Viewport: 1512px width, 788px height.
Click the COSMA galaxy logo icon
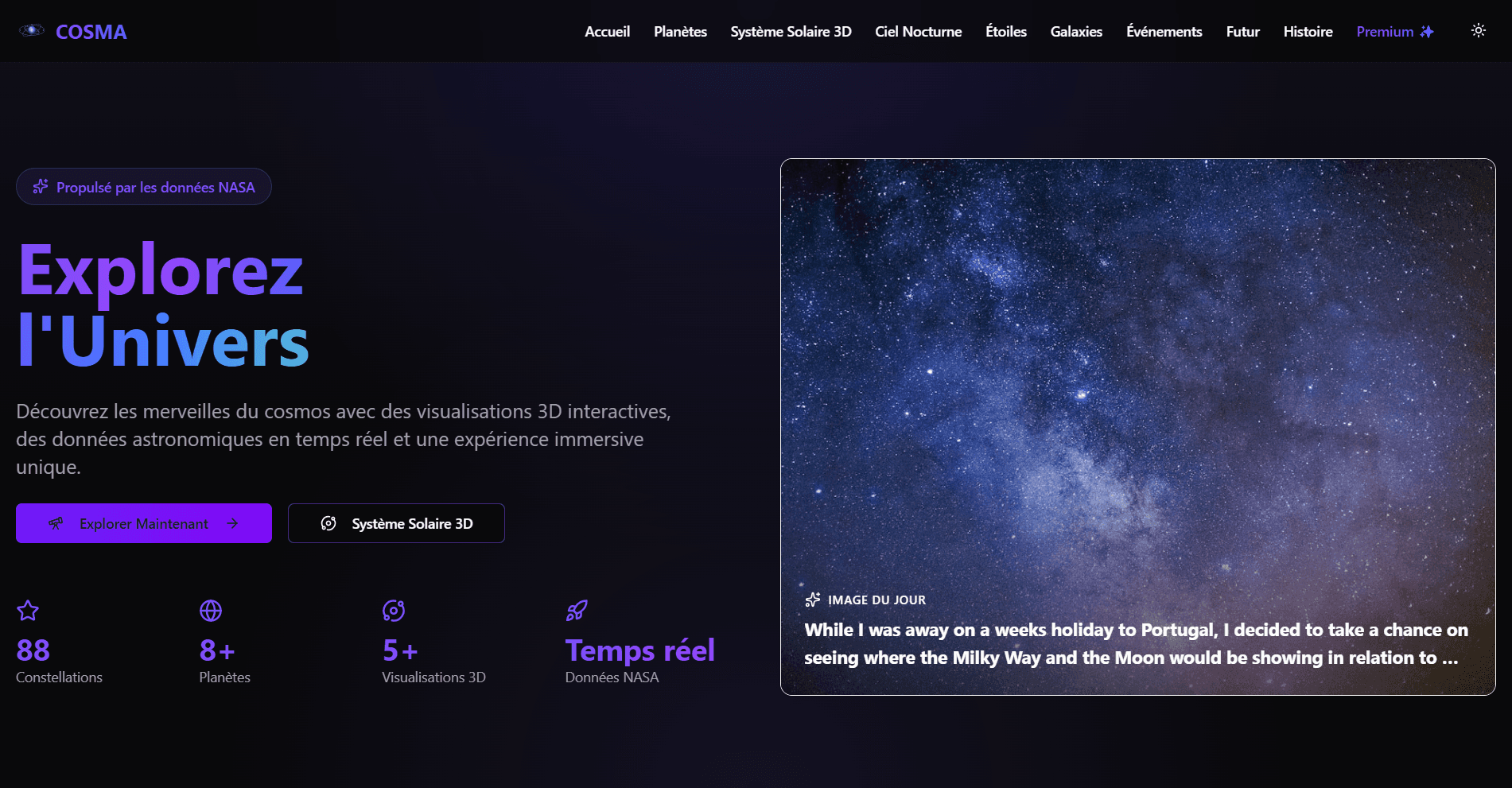point(31,30)
